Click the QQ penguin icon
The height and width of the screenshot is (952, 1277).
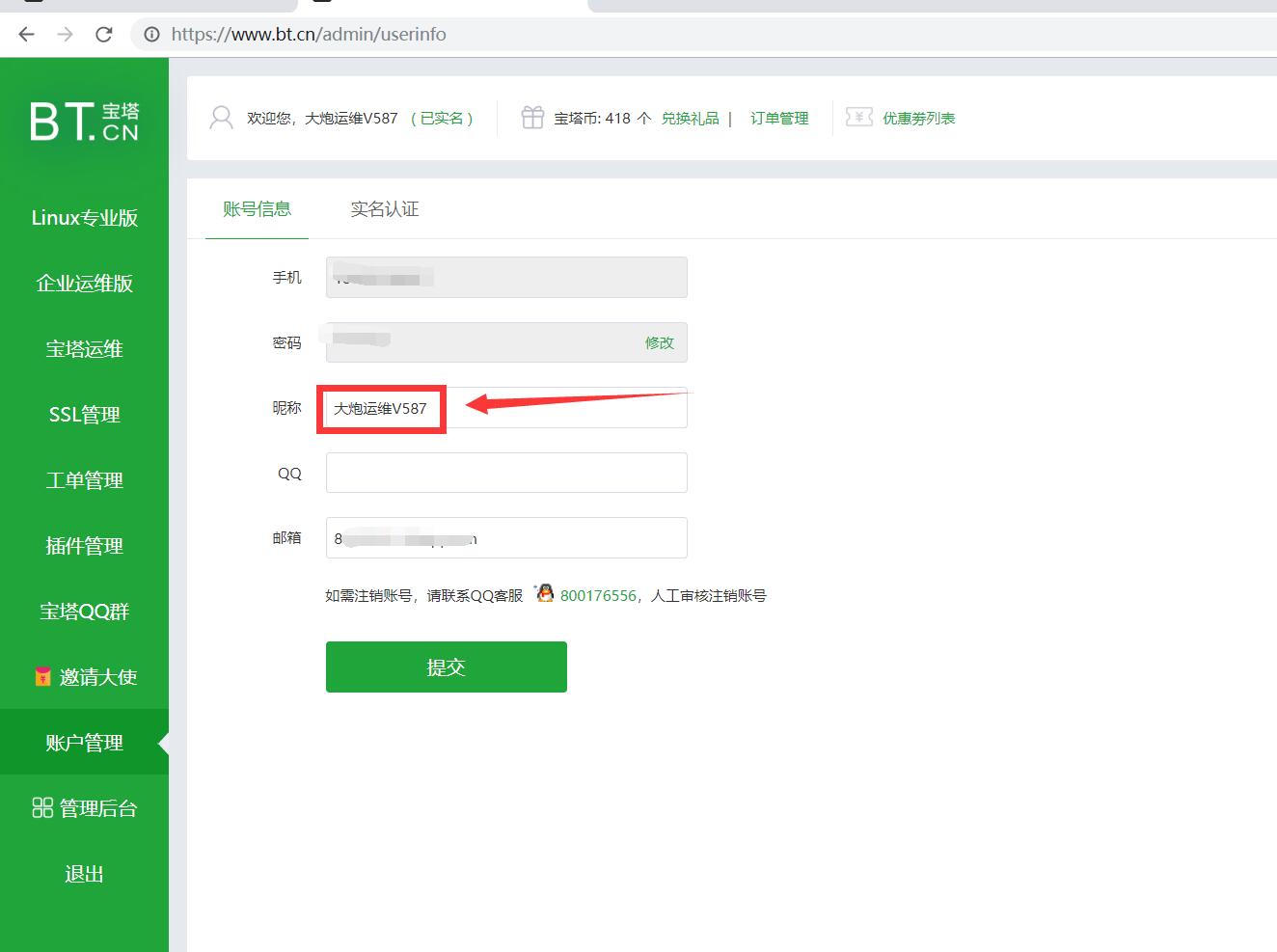point(545,594)
